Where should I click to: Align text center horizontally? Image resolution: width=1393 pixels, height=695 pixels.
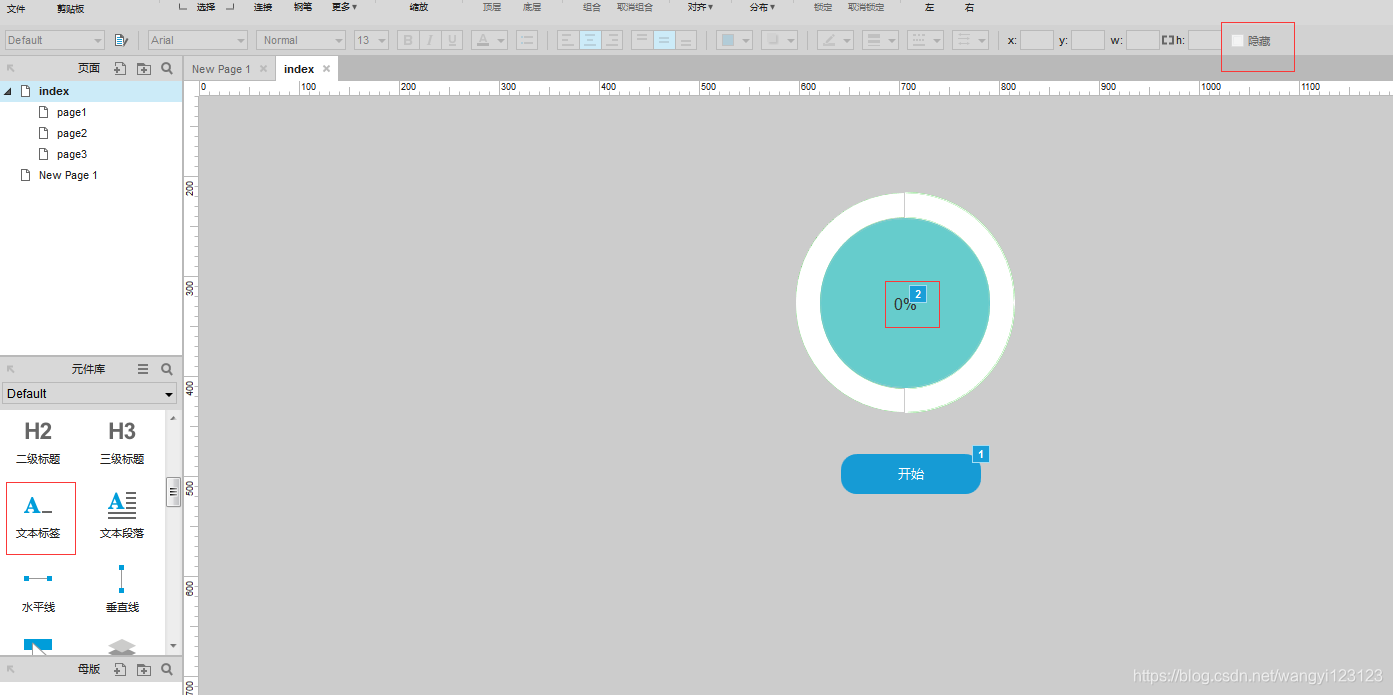pos(590,40)
